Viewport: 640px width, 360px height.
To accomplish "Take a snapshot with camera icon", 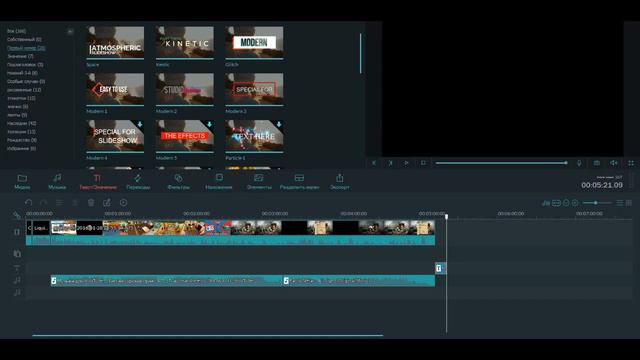I will click(596, 163).
